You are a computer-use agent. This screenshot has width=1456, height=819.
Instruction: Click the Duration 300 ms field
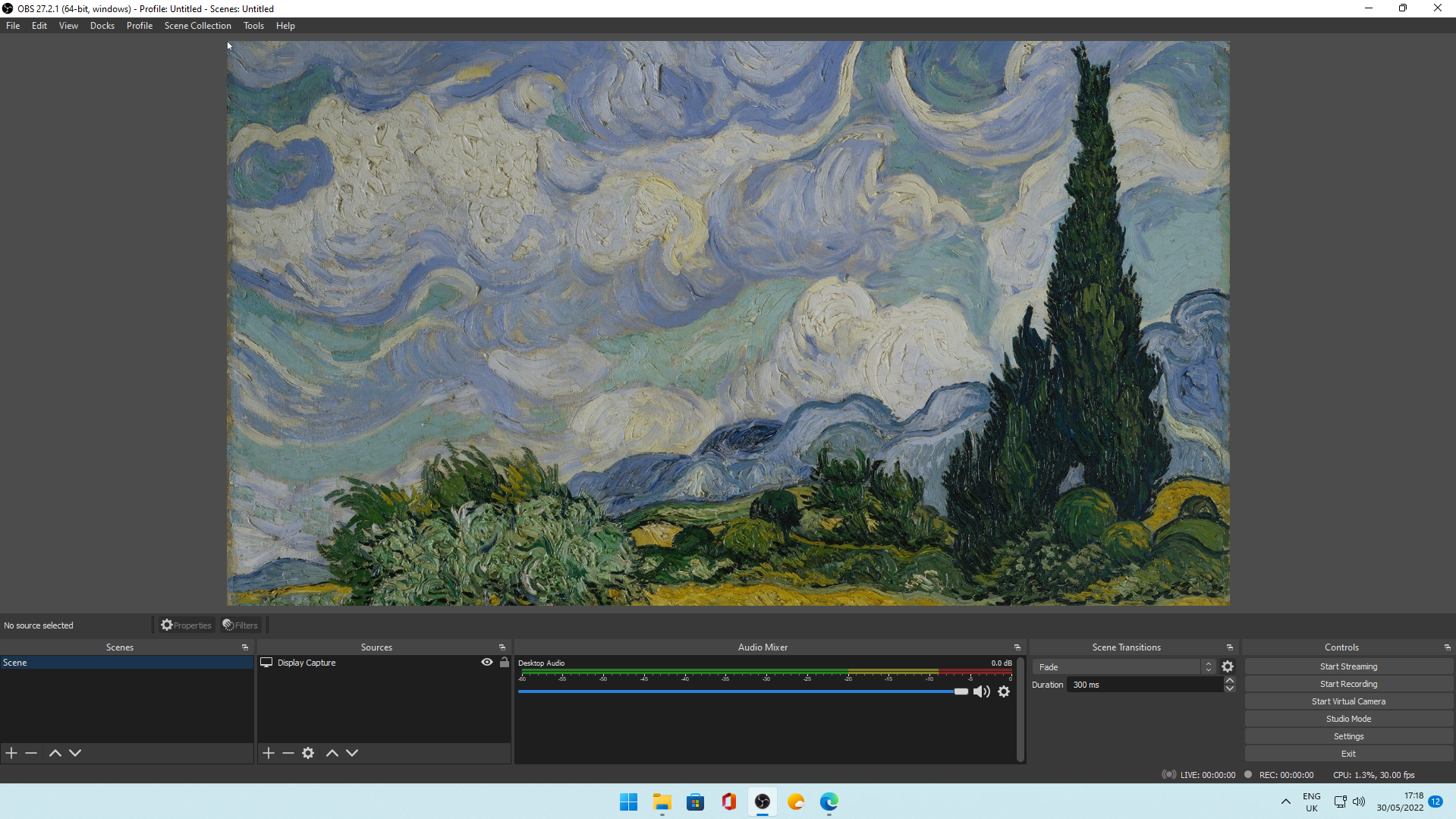(x=1145, y=685)
